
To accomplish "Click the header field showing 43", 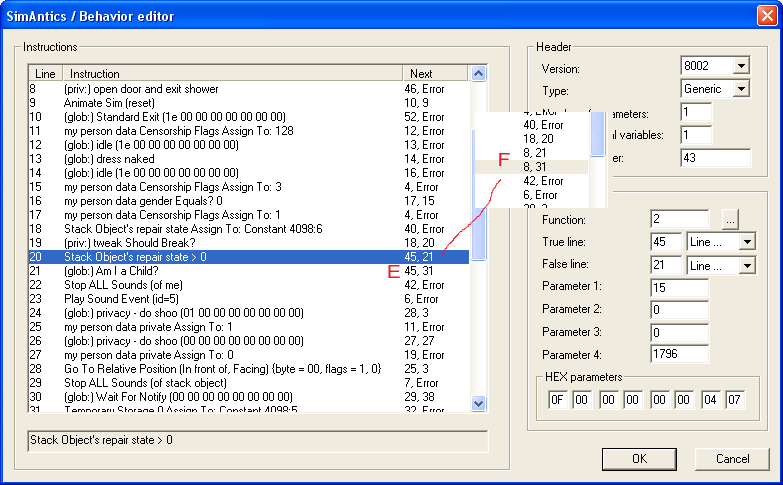I will (715, 158).
